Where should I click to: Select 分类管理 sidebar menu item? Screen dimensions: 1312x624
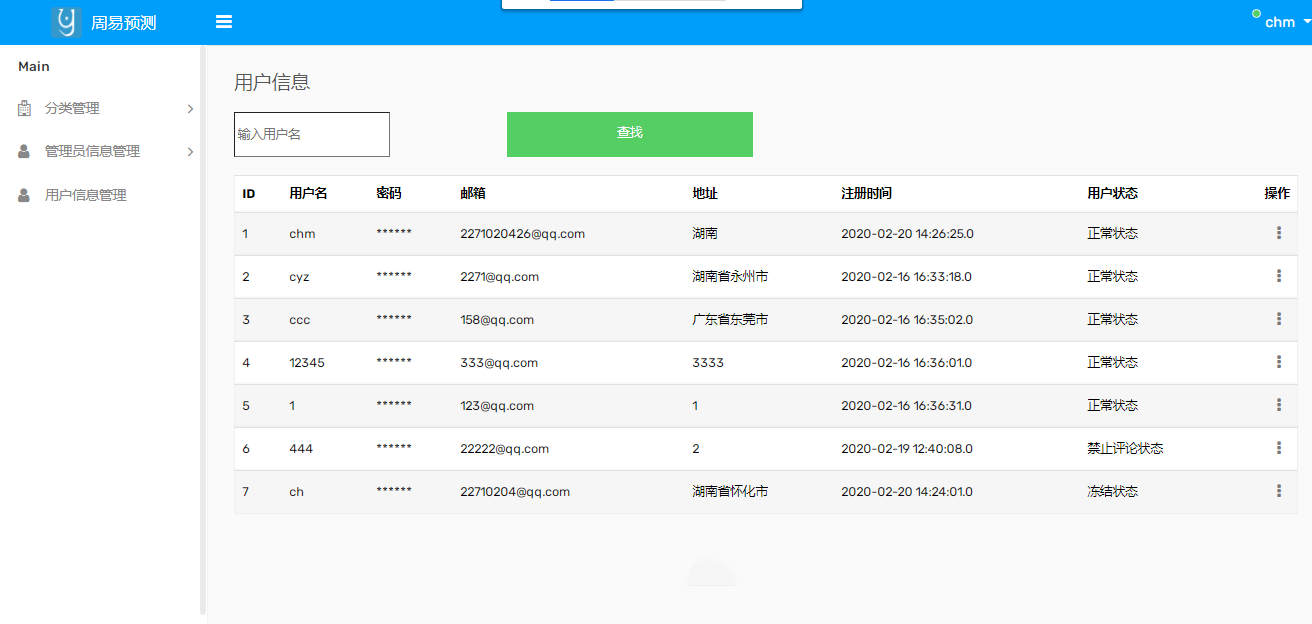(72, 108)
